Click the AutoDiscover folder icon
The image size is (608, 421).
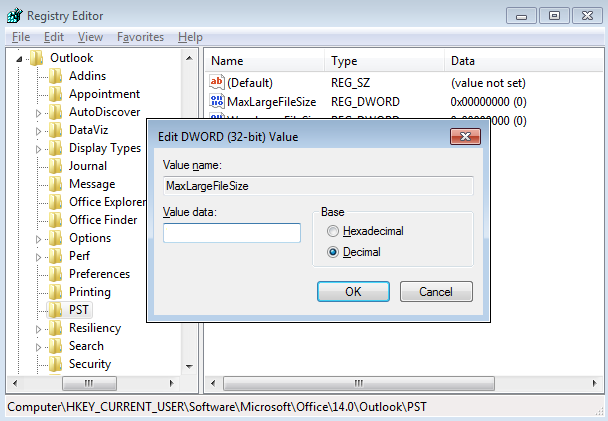(x=56, y=112)
